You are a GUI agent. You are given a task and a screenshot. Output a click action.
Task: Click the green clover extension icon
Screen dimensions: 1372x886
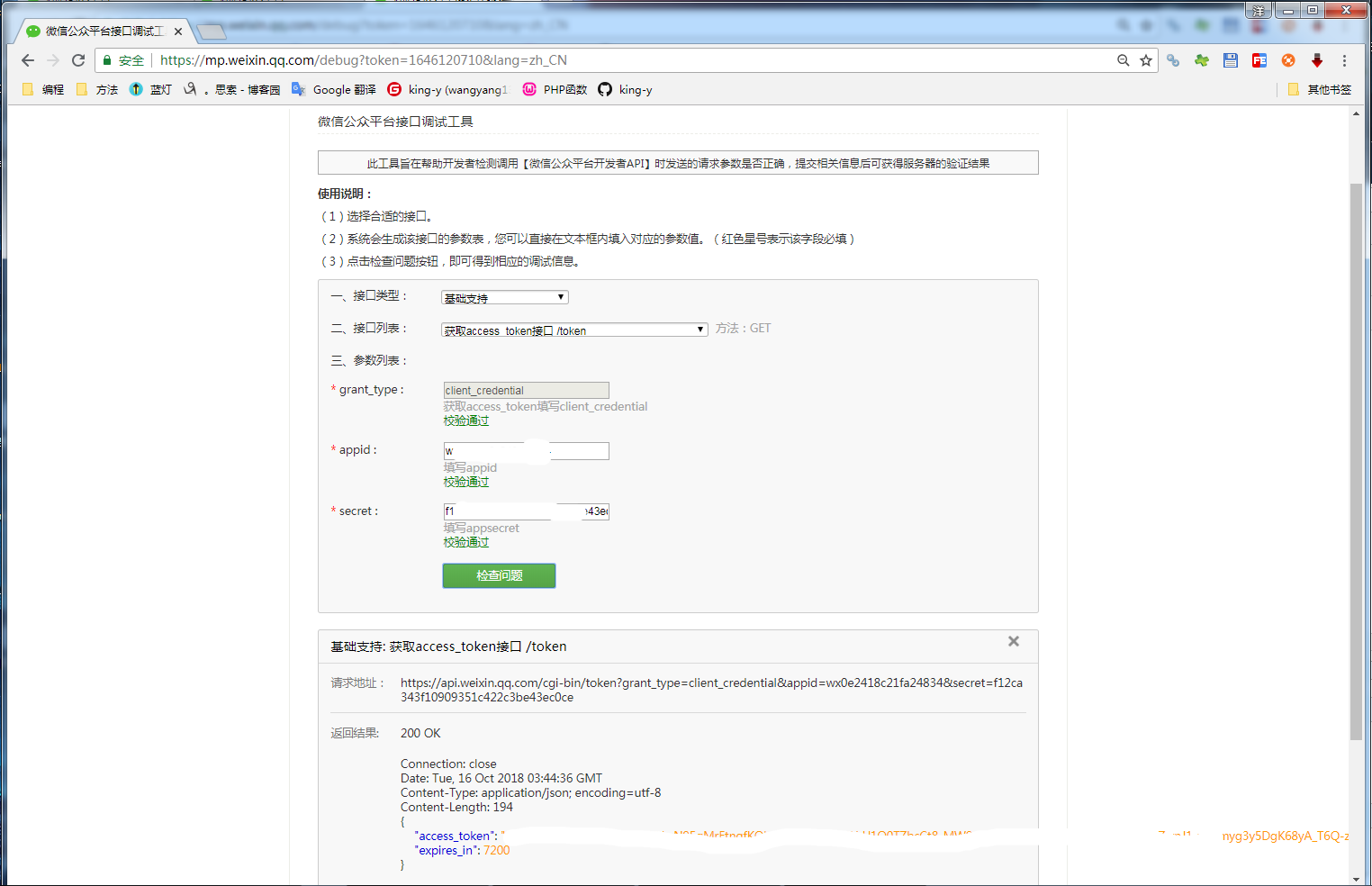click(1202, 60)
